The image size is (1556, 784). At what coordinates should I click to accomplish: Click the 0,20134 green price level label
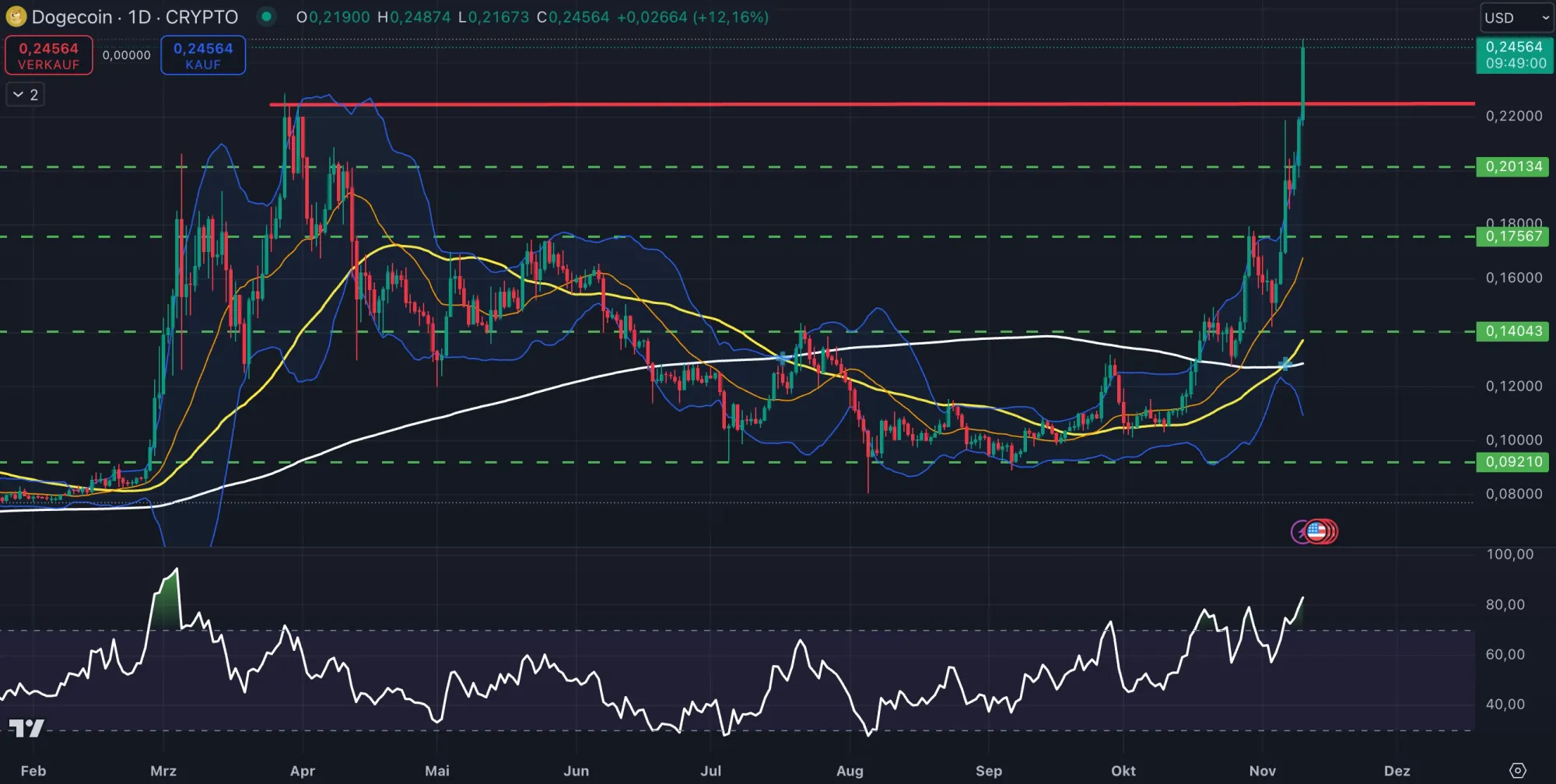pyautogui.click(x=1513, y=166)
